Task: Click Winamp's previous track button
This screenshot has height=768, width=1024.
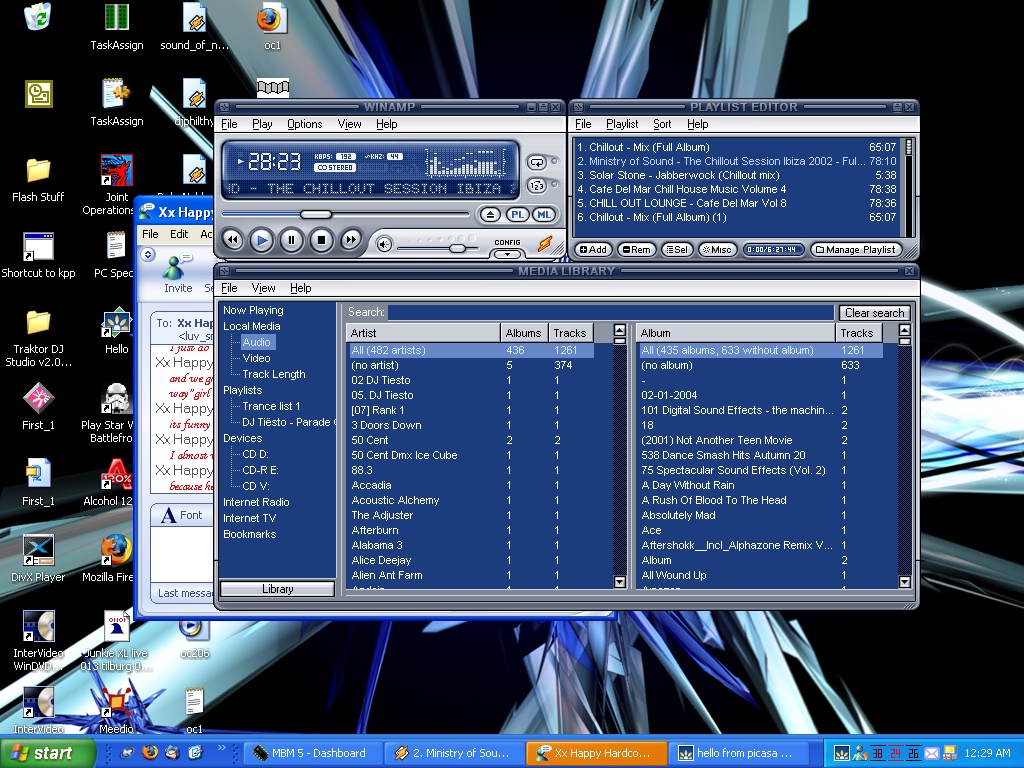Action: (232, 240)
